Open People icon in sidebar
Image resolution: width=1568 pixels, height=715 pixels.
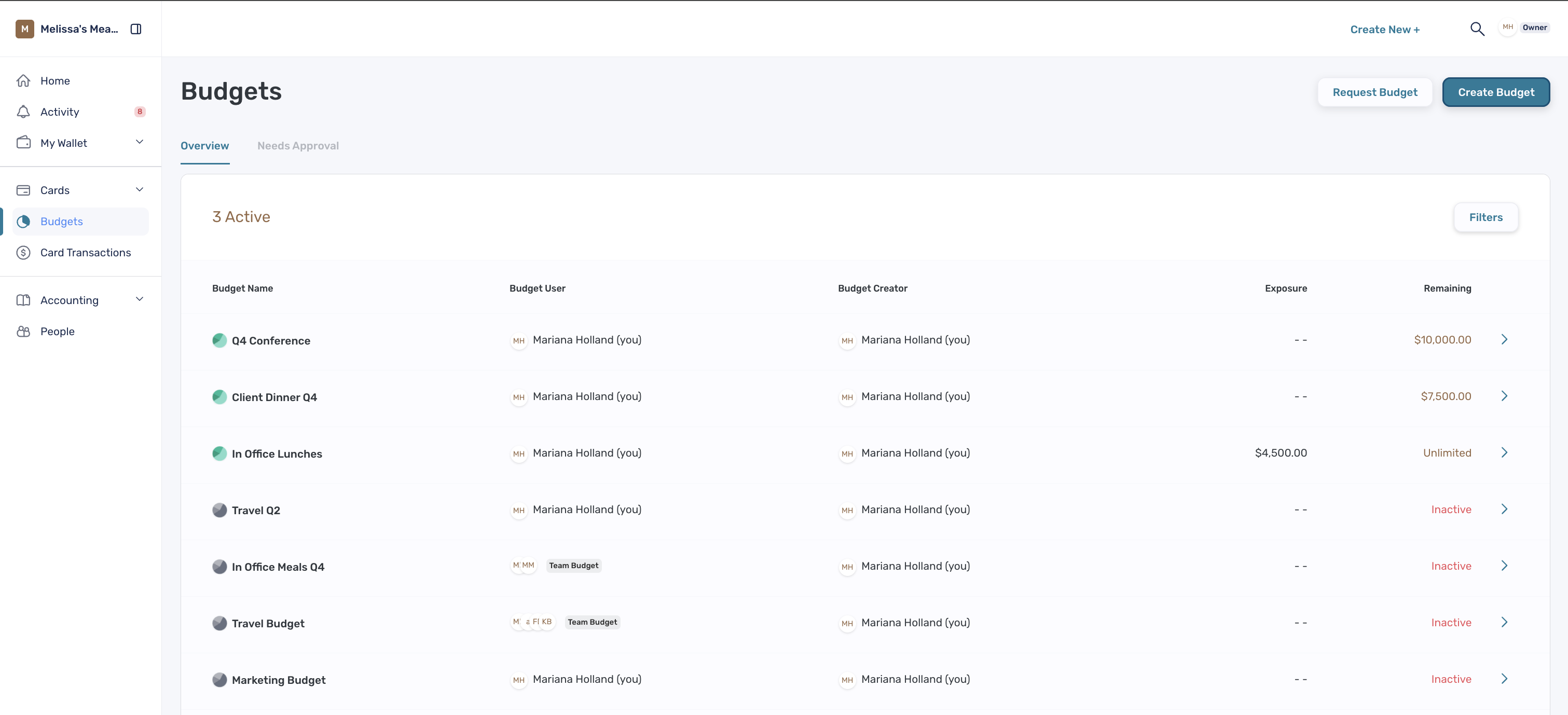click(x=23, y=331)
